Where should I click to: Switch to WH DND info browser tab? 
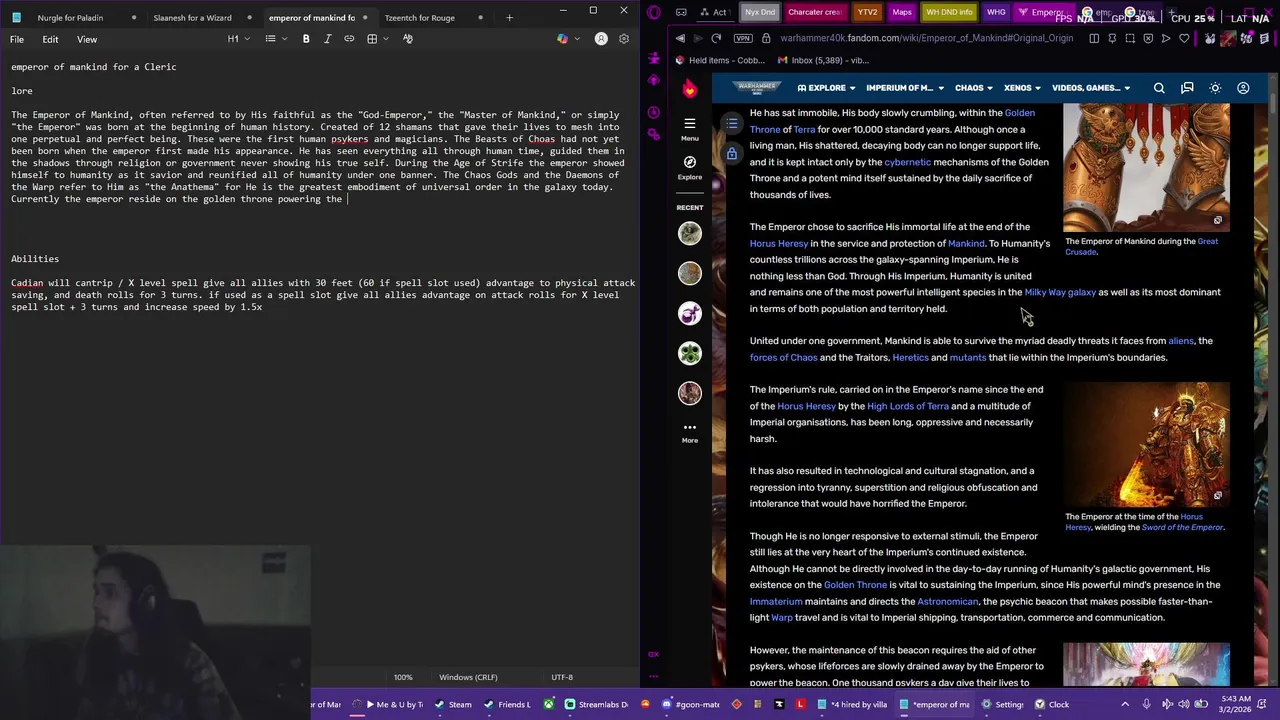[949, 12]
